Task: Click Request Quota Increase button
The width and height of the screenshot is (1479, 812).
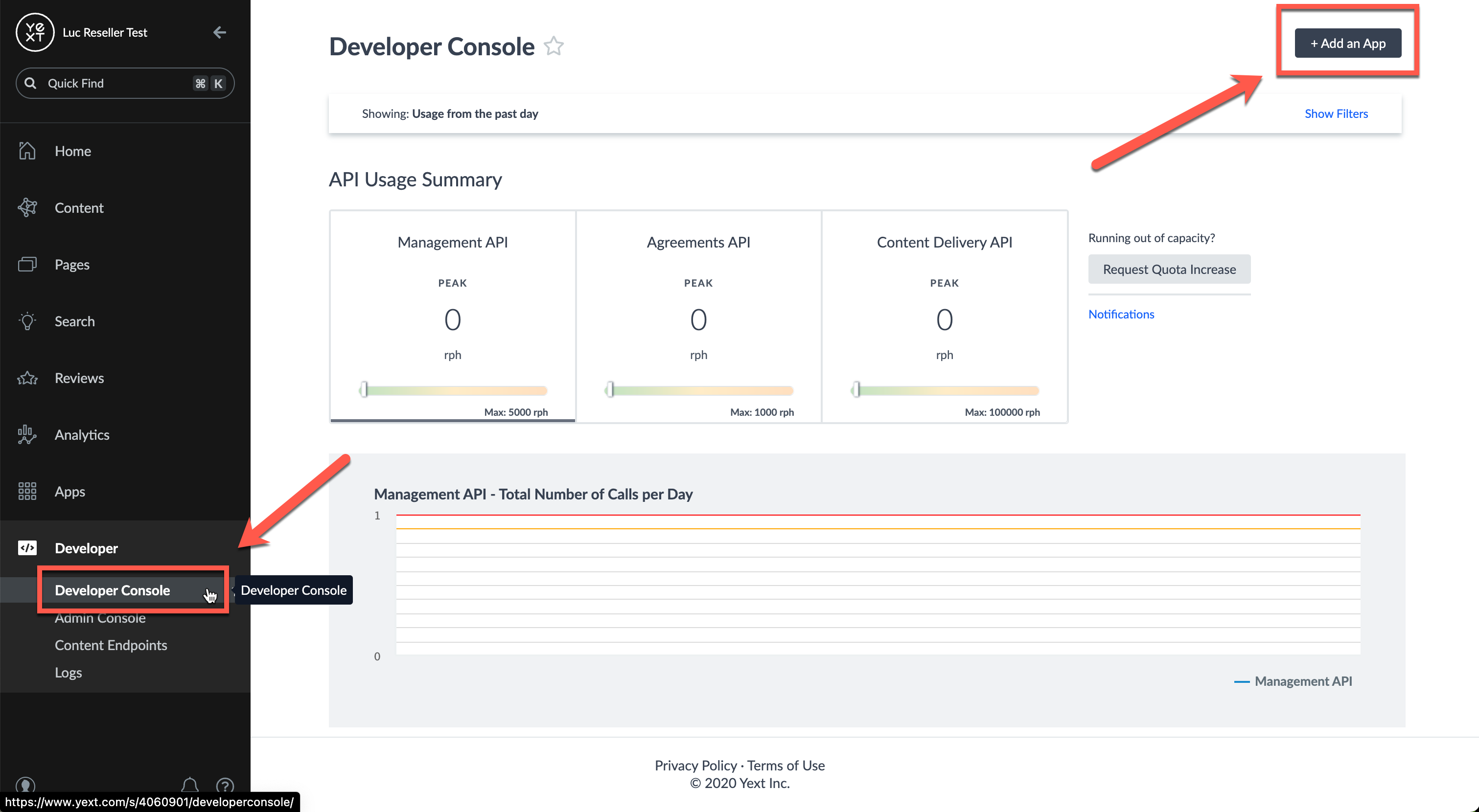Action: pyautogui.click(x=1169, y=269)
